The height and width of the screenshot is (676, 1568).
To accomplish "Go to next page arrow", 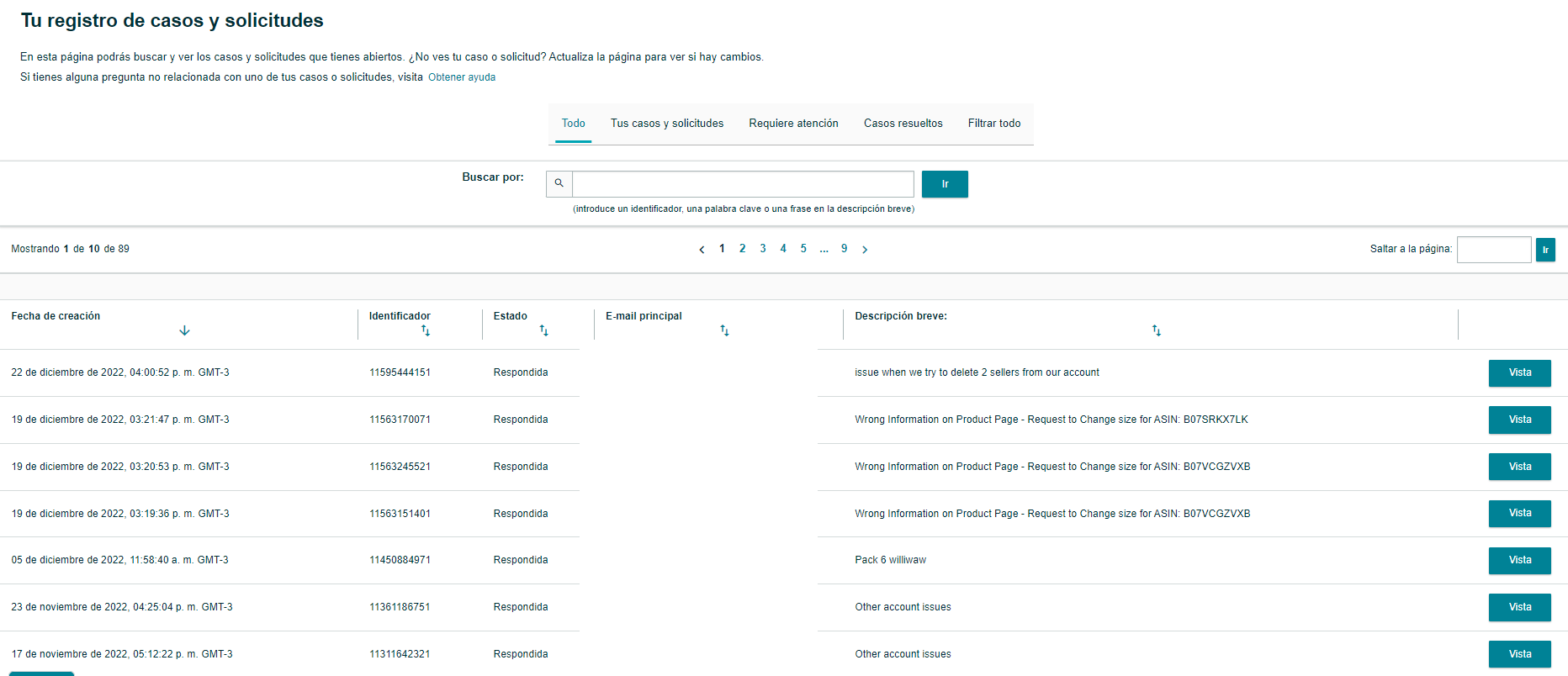I will (865, 250).
